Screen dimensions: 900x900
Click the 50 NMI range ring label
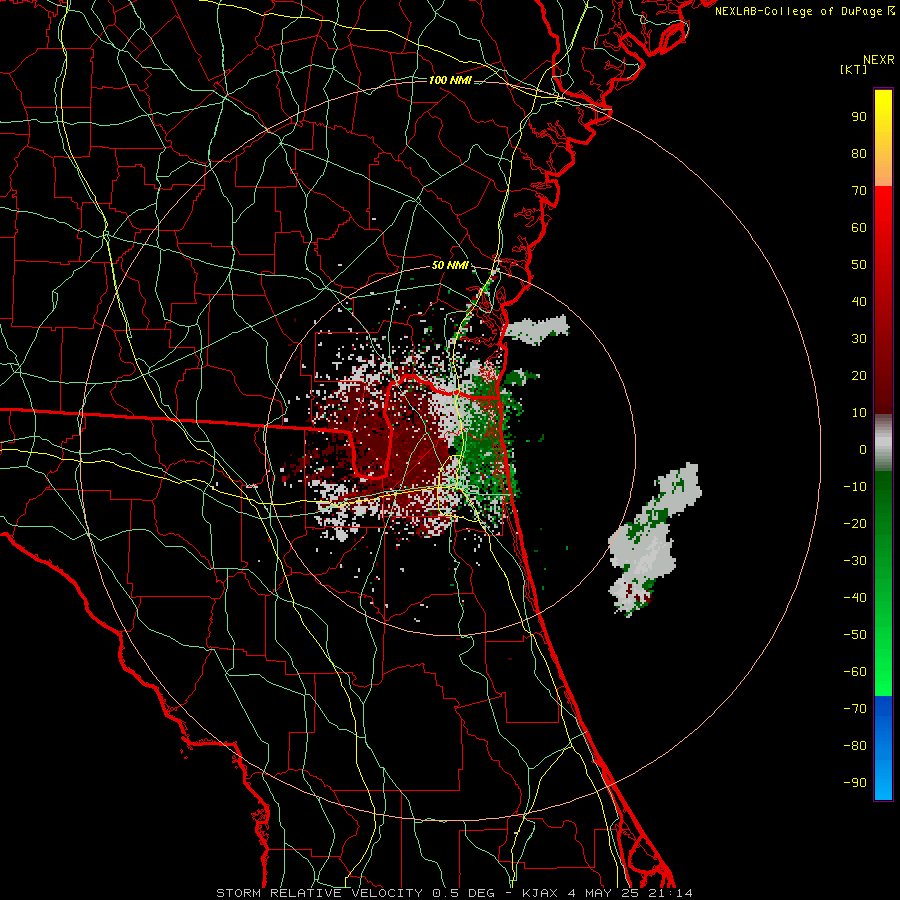point(450,265)
